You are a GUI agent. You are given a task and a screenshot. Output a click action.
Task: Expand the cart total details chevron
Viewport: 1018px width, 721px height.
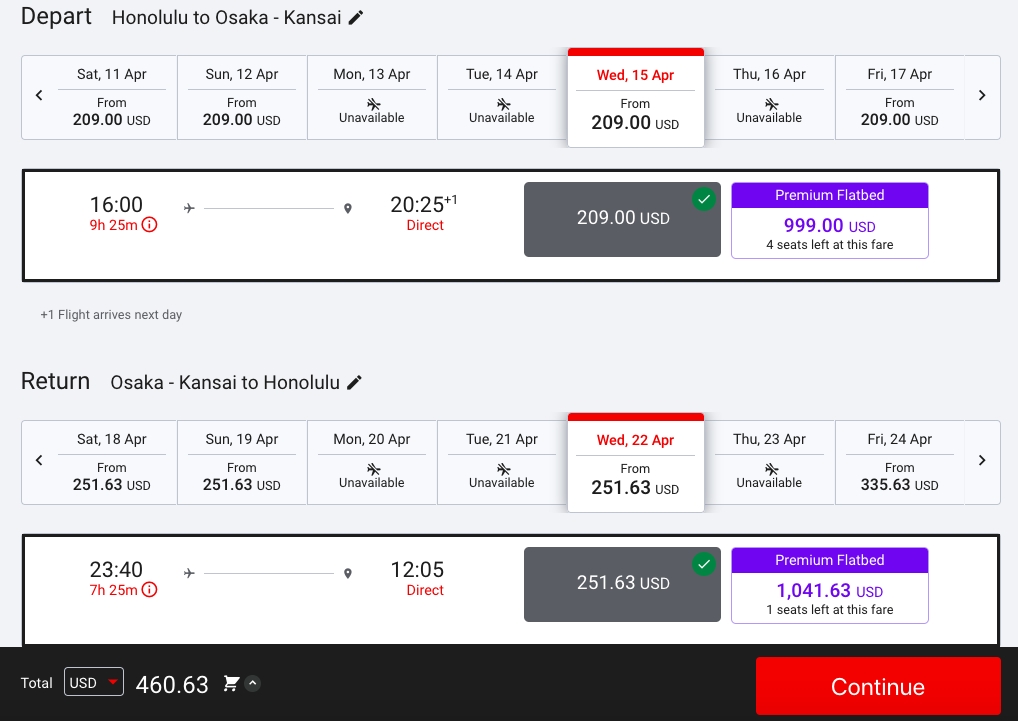click(253, 683)
